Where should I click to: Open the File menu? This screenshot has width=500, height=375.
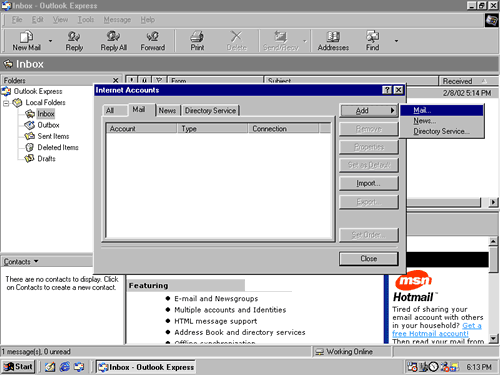pyautogui.click(x=17, y=20)
